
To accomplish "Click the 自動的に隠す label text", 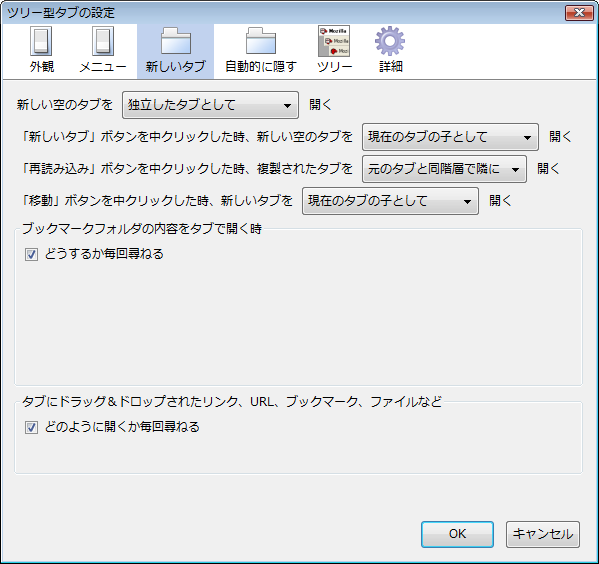I will (261, 66).
